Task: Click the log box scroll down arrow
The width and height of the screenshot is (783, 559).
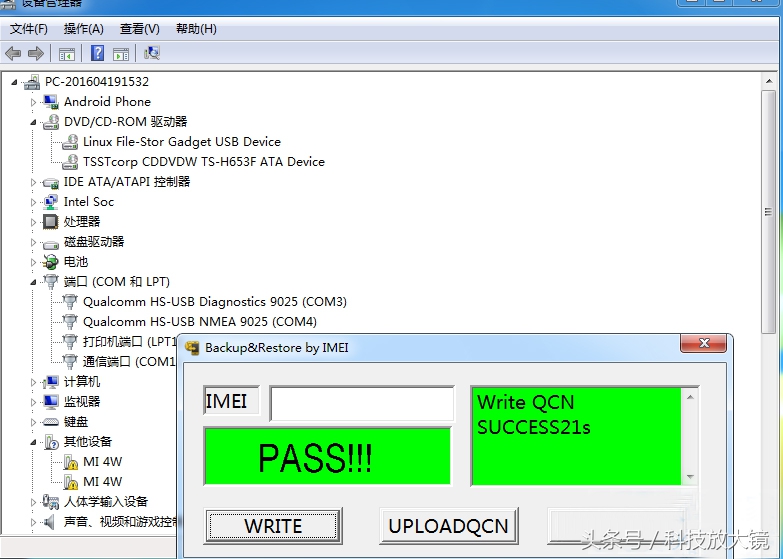Action: [x=690, y=477]
